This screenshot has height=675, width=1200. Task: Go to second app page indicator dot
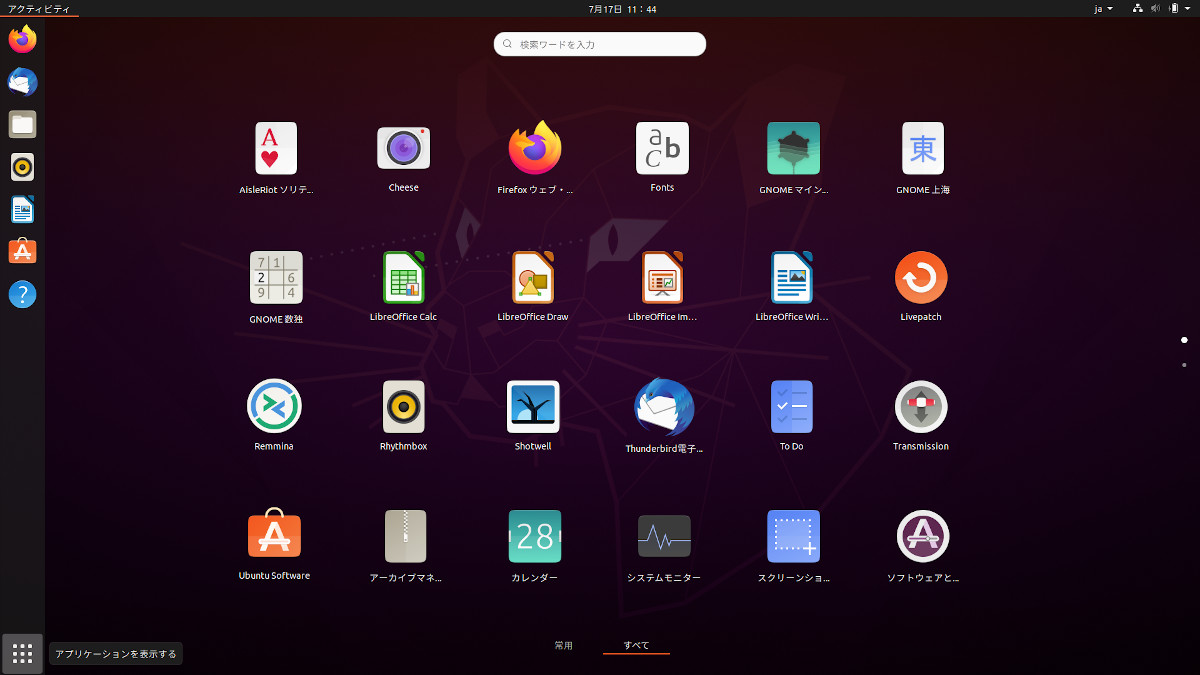point(1184,364)
